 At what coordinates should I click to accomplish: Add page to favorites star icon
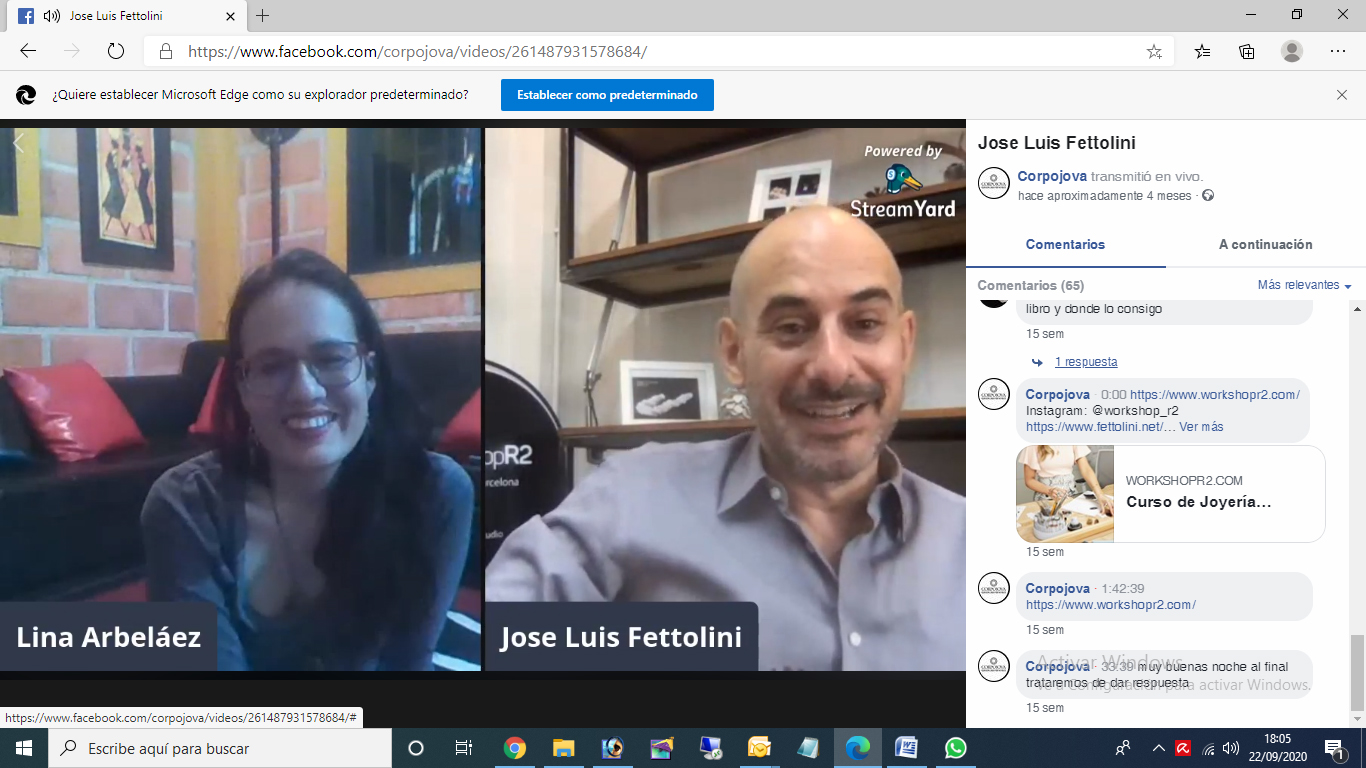[x=1154, y=52]
